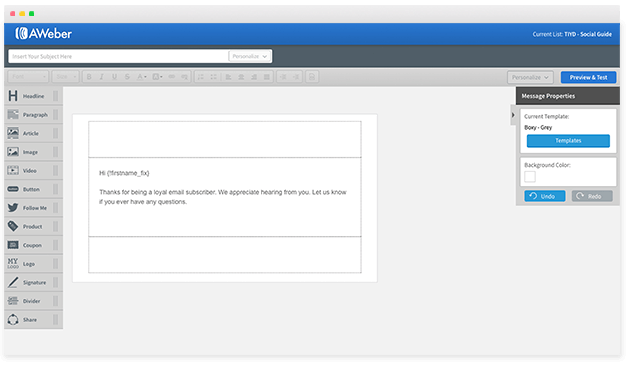This screenshot has width=628, height=367.
Task: Pick the Signature pen icon
Action: (13, 282)
